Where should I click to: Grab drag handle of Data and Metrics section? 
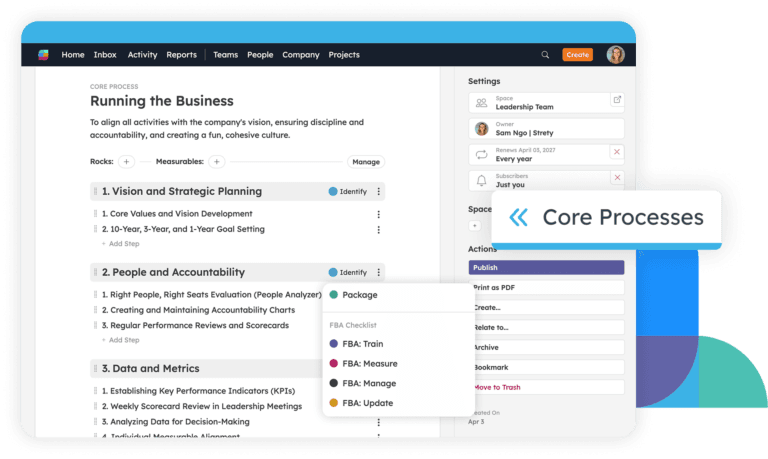click(96, 368)
